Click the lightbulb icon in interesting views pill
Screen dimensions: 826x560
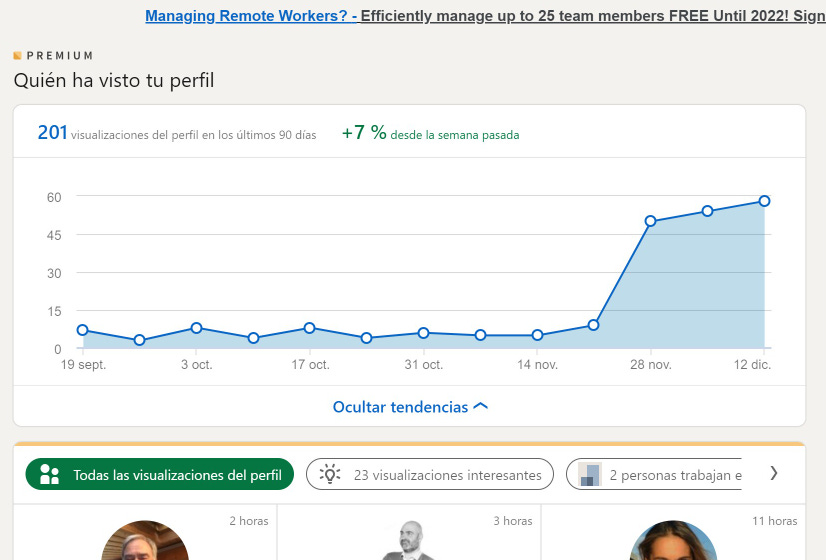coord(330,474)
